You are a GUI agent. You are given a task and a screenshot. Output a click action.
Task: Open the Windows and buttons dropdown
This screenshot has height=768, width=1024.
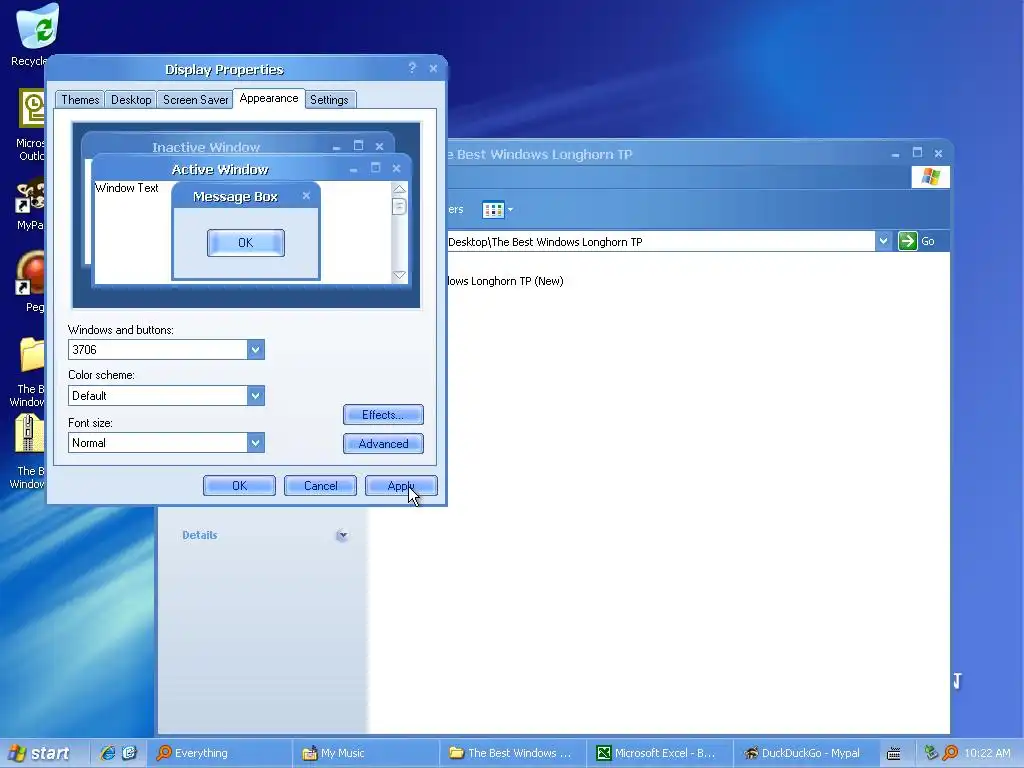255,349
